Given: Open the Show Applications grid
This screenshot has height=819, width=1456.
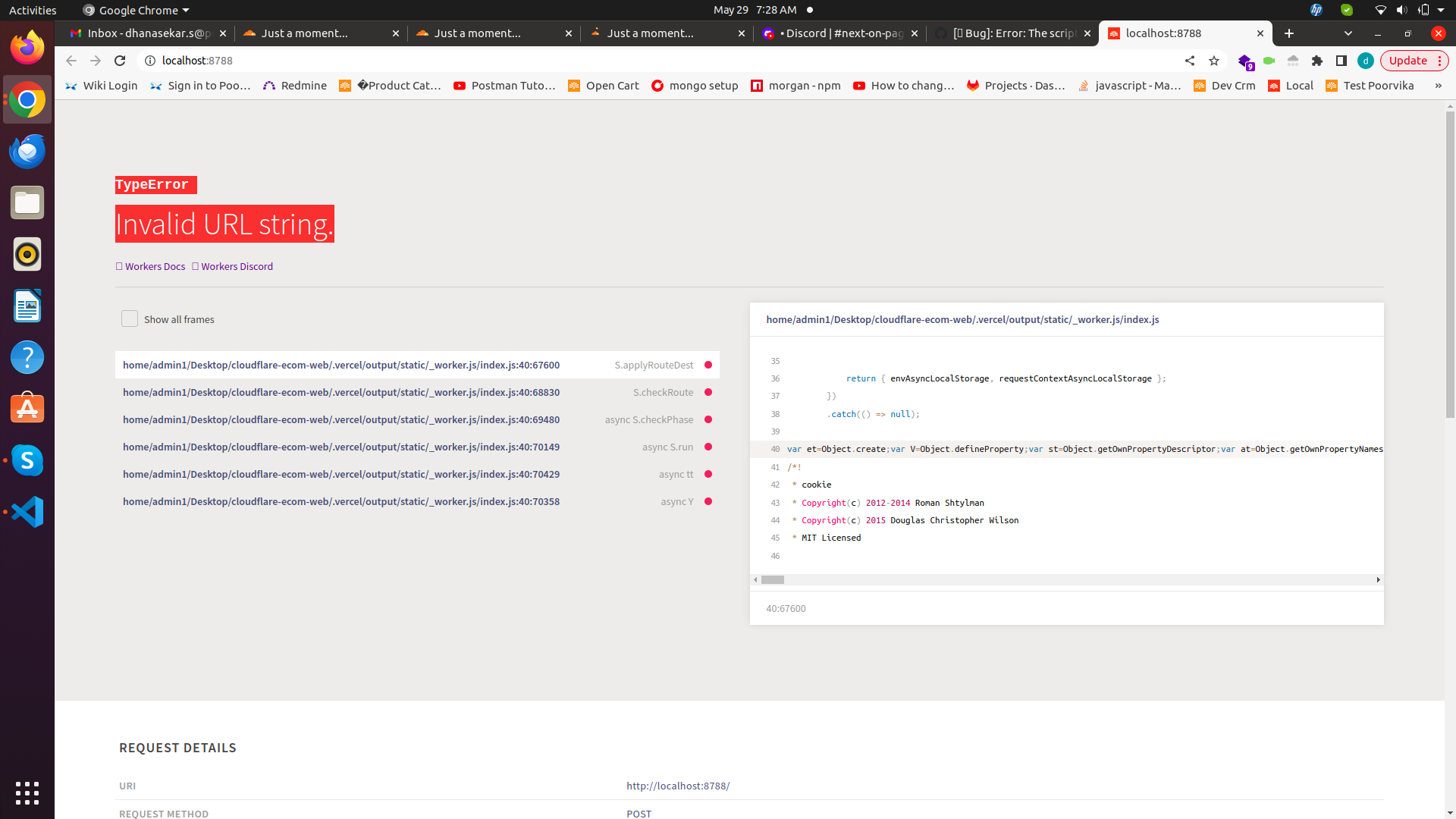Looking at the screenshot, I should (x=27, y=793).
